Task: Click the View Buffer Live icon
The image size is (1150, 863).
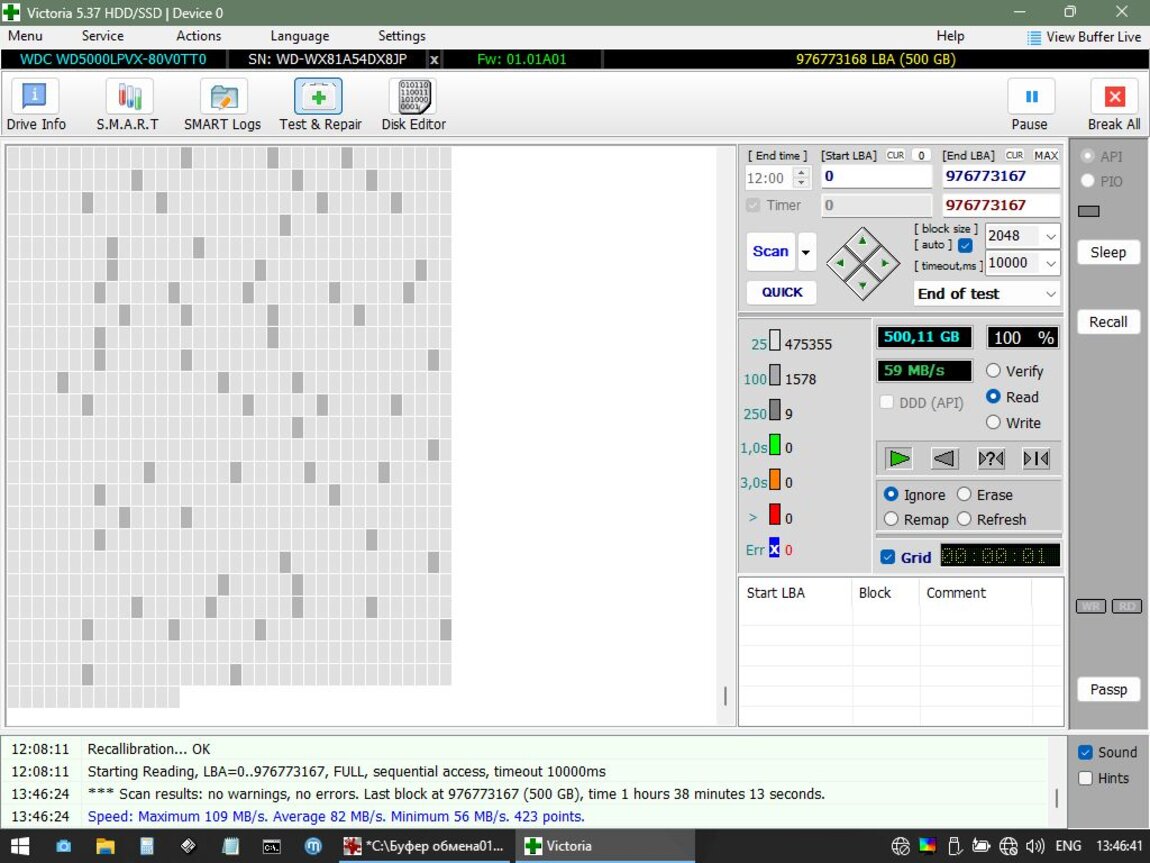Action: point(1034,37)
